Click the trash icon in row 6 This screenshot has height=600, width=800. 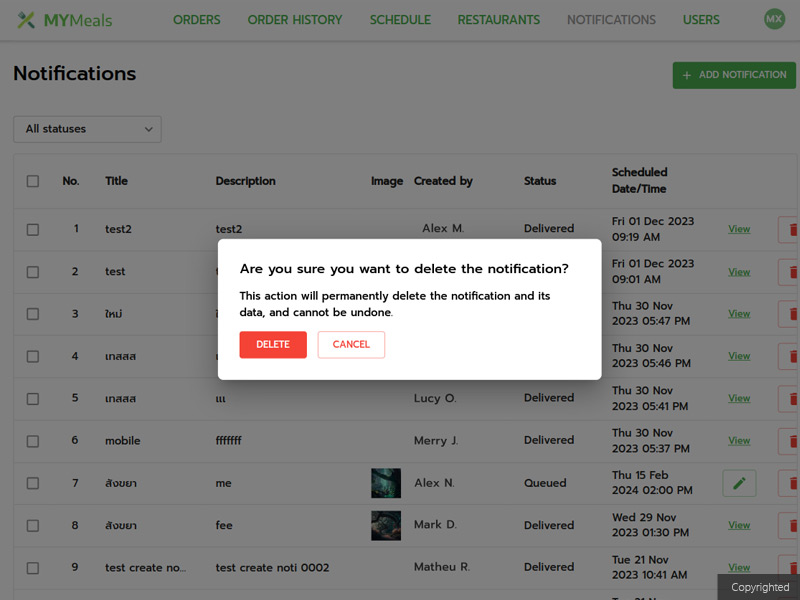point(792,440)
